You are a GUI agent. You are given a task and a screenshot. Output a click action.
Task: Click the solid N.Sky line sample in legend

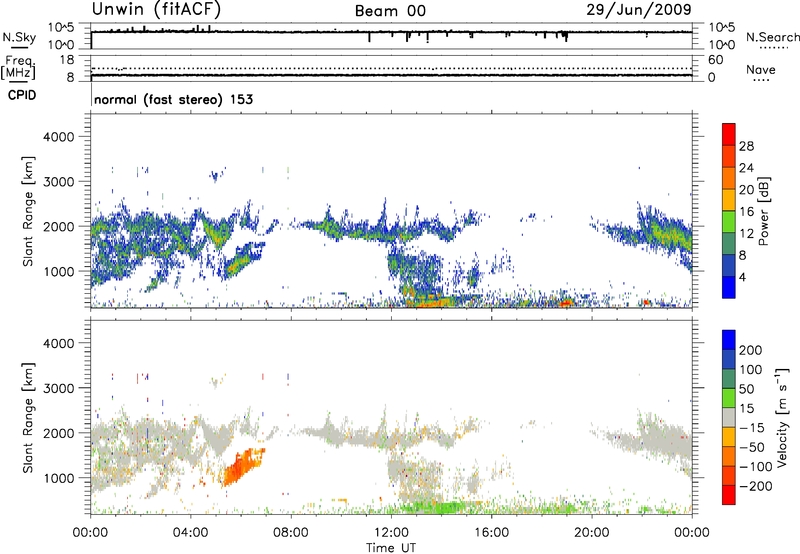click(19, 47)
